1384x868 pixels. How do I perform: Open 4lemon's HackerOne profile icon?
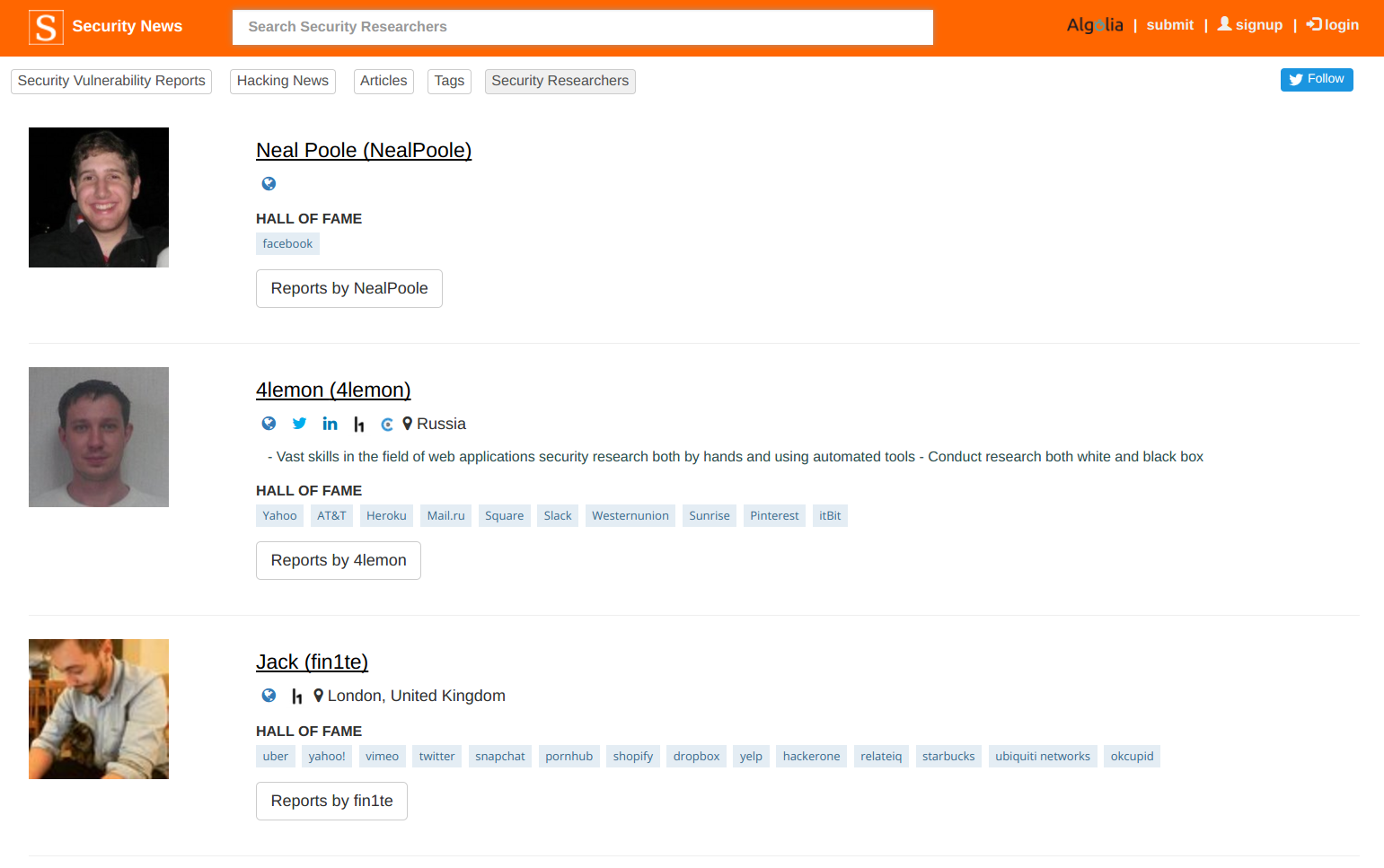click(359, 425)
